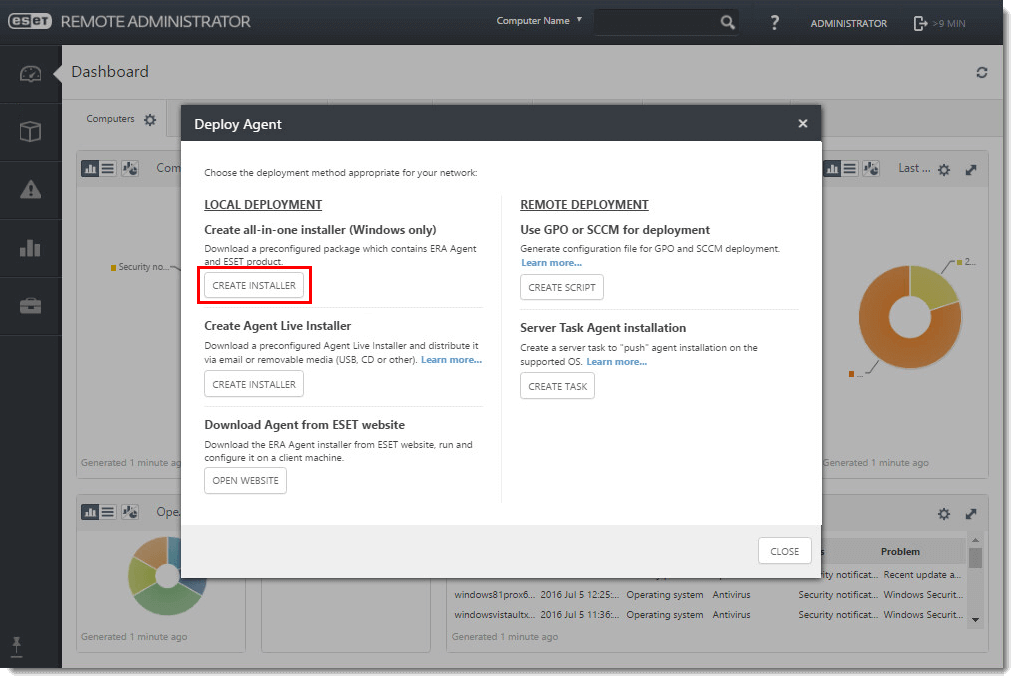
Task: Switch to the Computers dashboard tab
Action: 110,119
